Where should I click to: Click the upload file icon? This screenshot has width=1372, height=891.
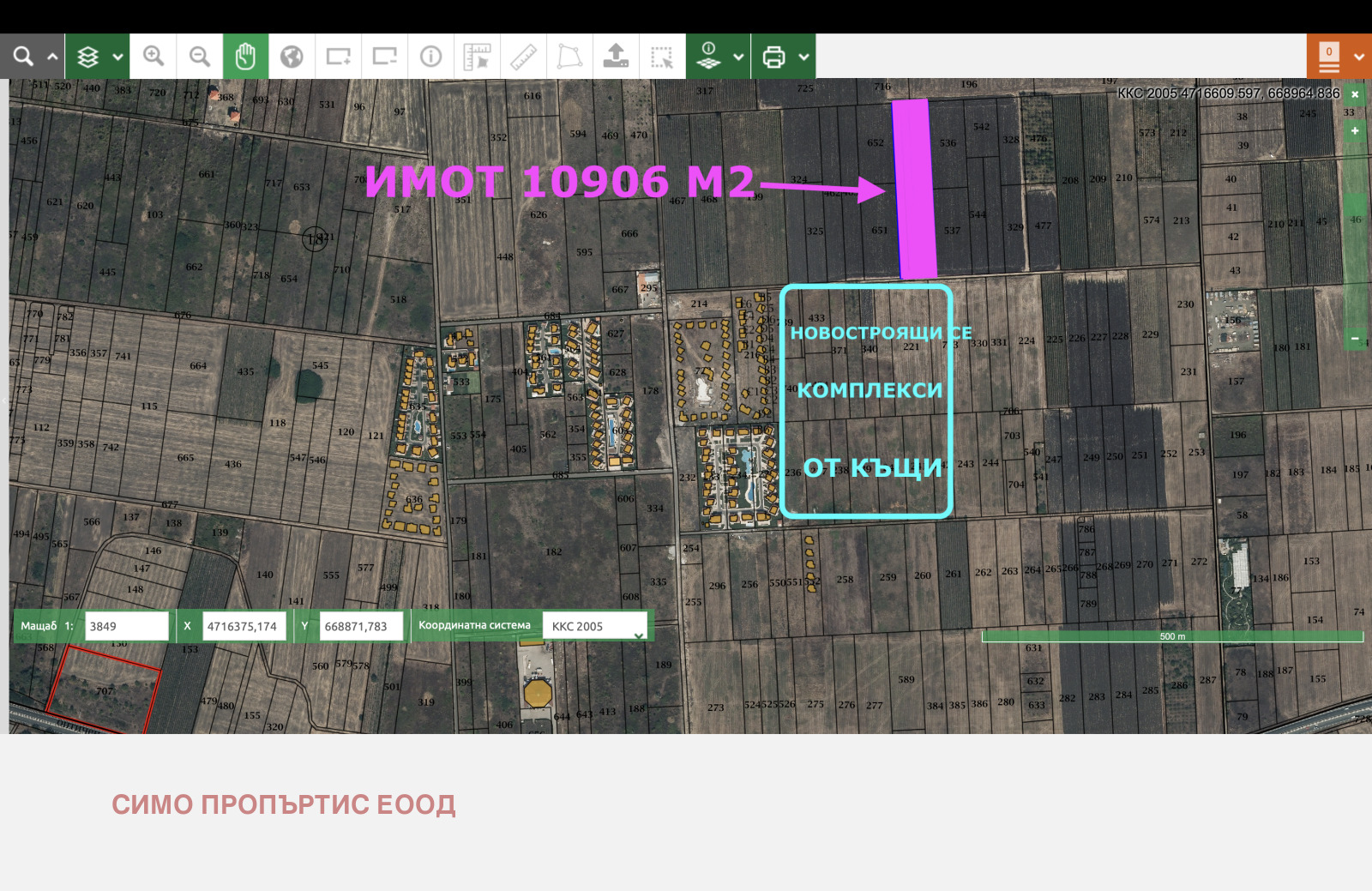[x=616, y=57]
